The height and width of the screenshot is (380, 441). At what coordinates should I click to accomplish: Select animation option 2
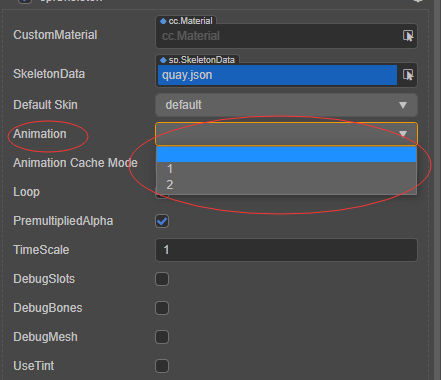[286, 185]
